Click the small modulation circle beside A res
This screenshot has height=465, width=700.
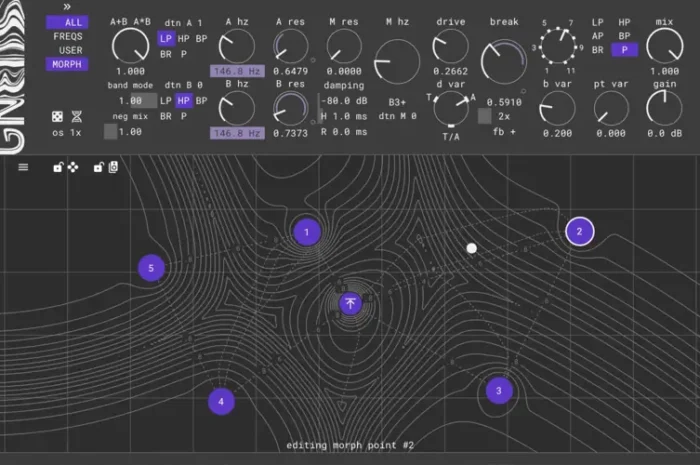(313, 60)
